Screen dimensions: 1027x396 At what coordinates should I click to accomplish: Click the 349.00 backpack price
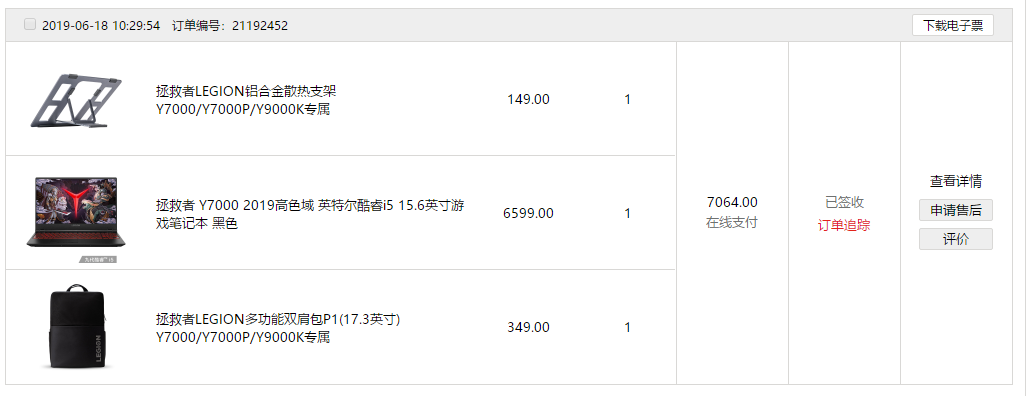[x=528, y=327]
